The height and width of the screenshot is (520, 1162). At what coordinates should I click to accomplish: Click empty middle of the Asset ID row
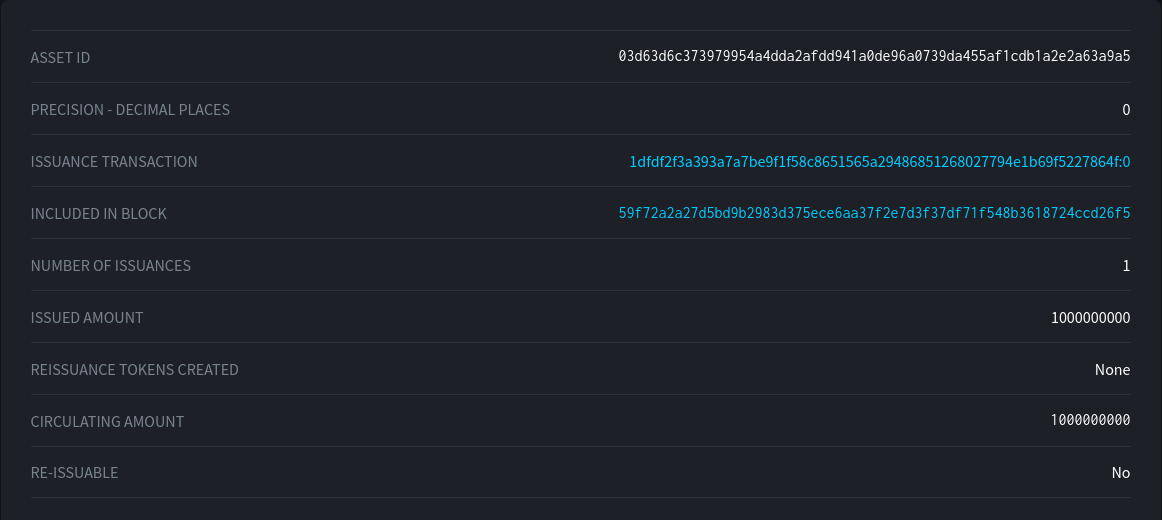point(350,58)
